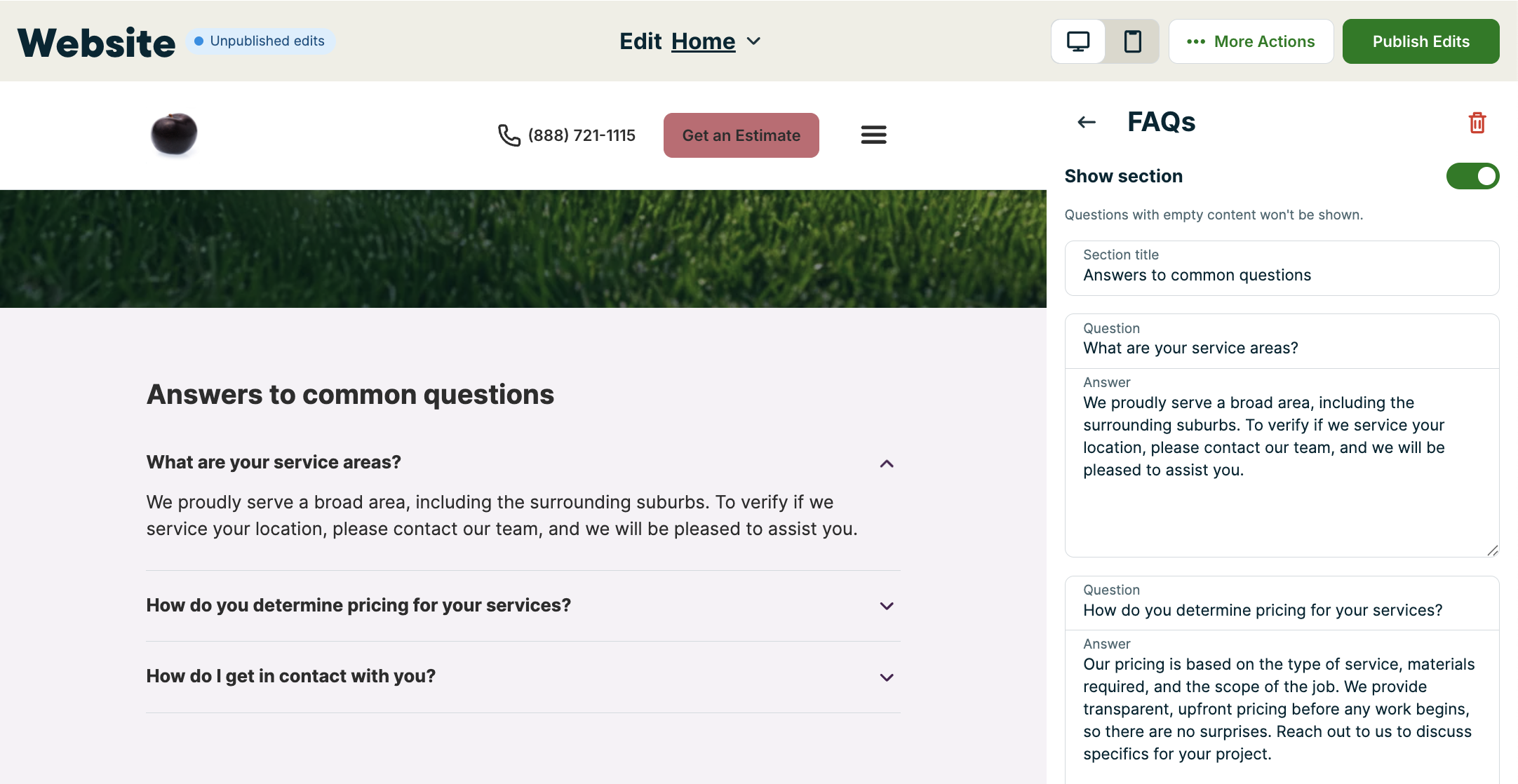This screenshot has width=1518, height=784.
Task: Click the phone number link
Action: [582, 135]
